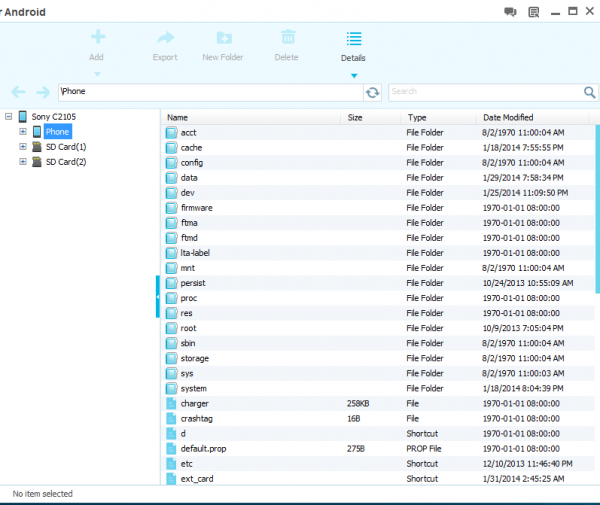This screenshot has width=600, height=505.
Task: Click the PROP File type cell
Action: point(424,449)
